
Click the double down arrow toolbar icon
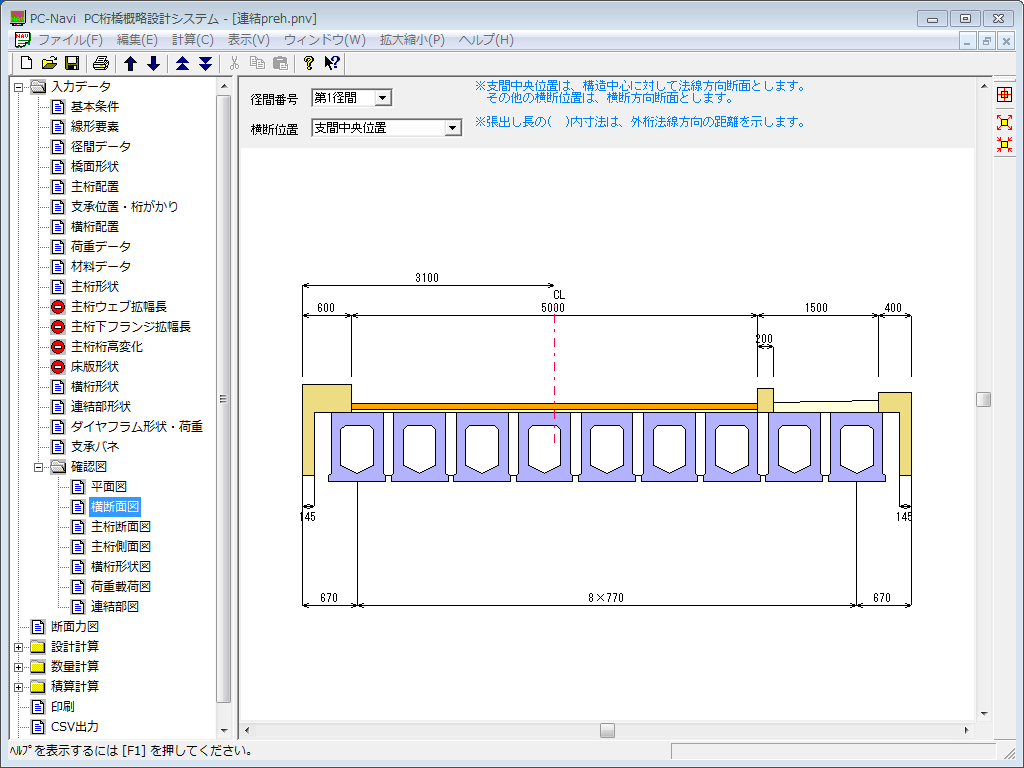205,63
